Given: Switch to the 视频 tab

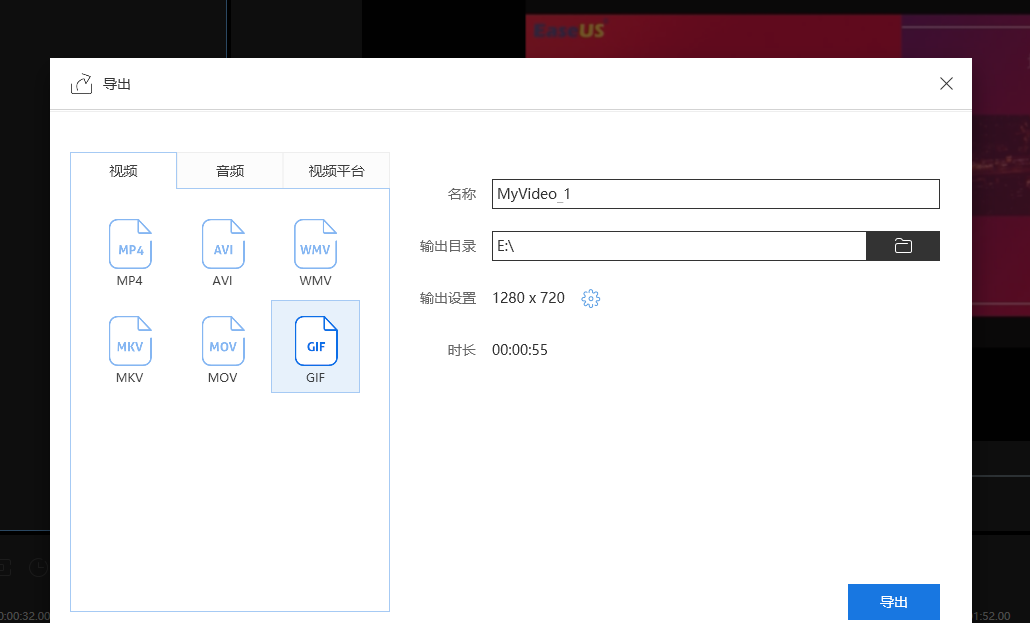Looking at the screenshot, I should (x=123, y=171).
